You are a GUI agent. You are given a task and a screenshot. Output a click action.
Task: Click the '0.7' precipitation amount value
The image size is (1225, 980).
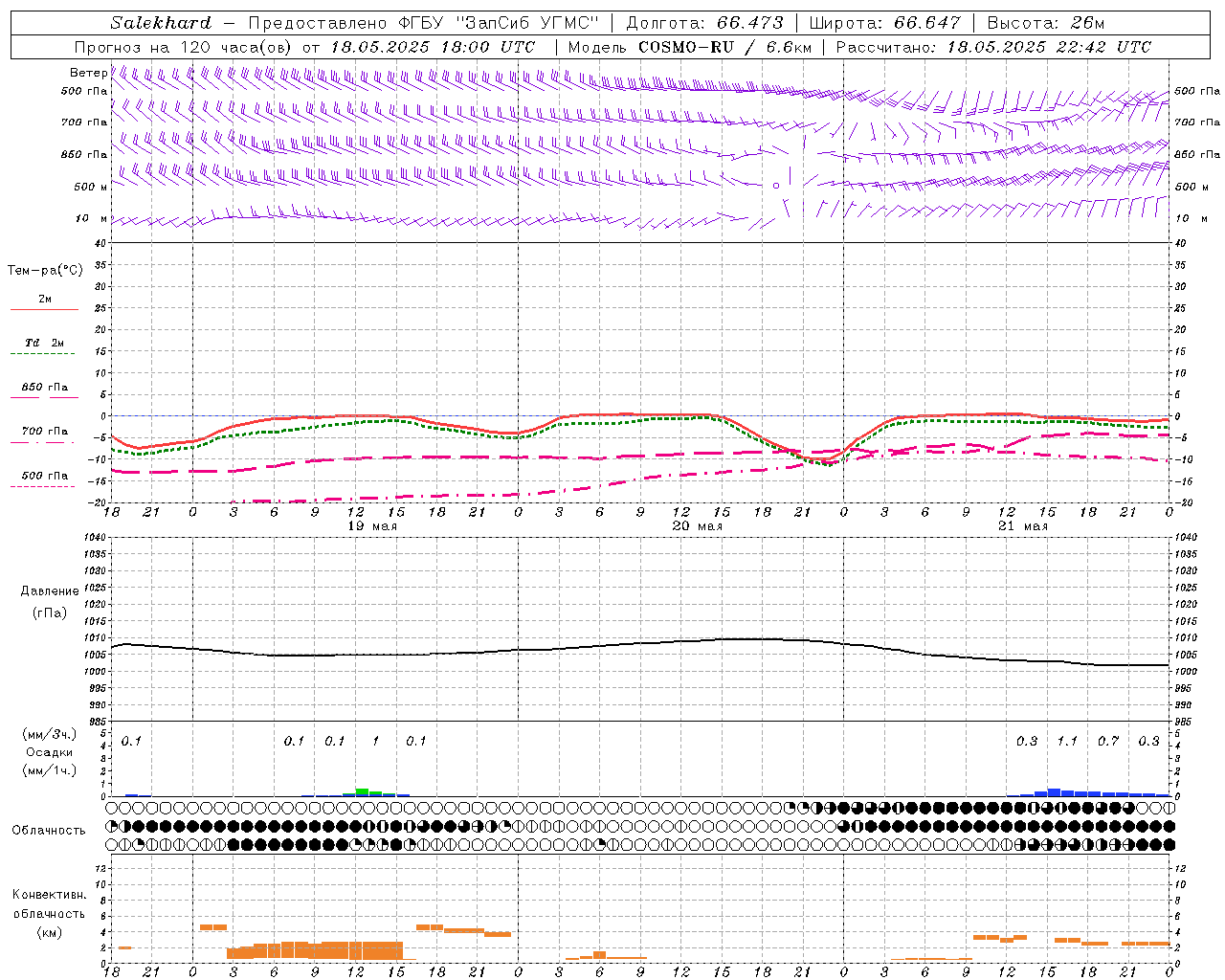tap(1108, 742)
